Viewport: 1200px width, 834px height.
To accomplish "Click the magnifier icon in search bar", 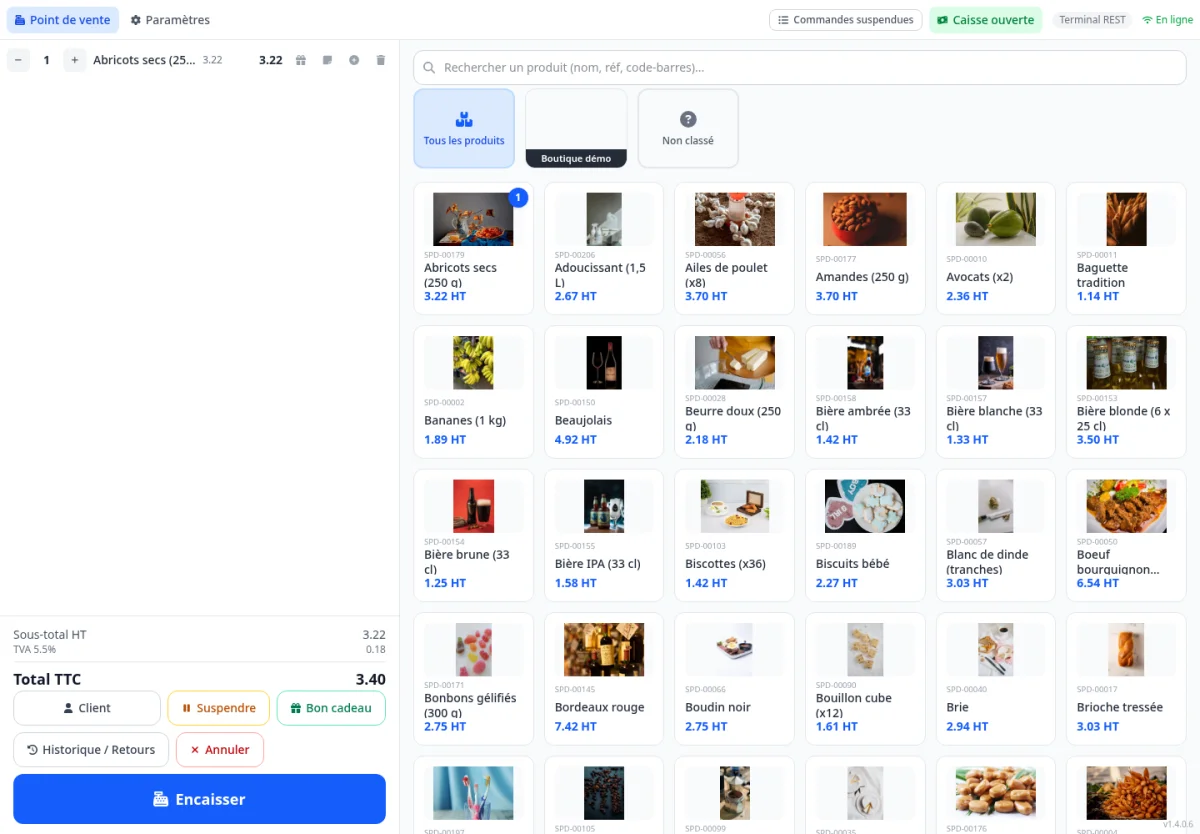I will [429, 68].
